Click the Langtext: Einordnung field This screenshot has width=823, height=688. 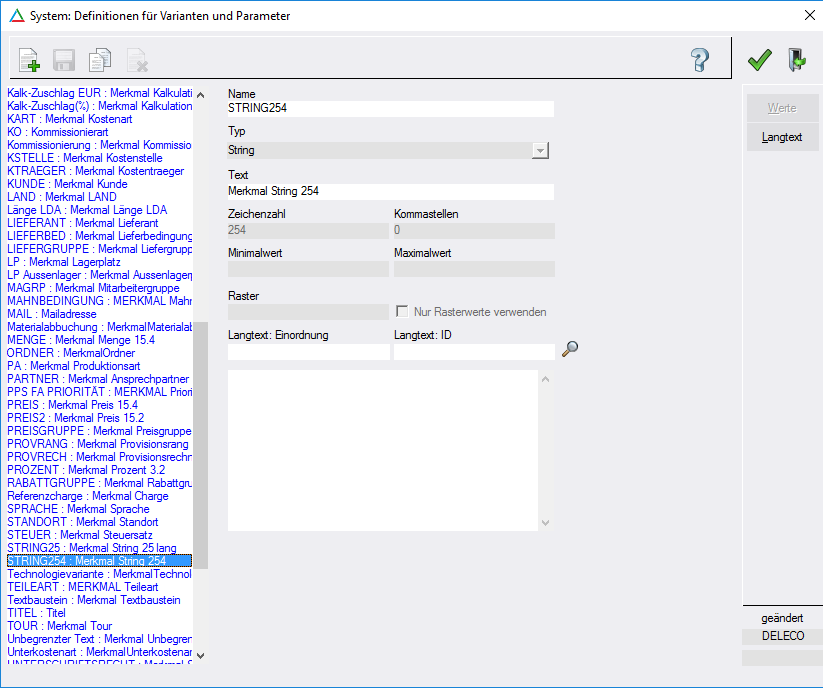coord(308,352)
